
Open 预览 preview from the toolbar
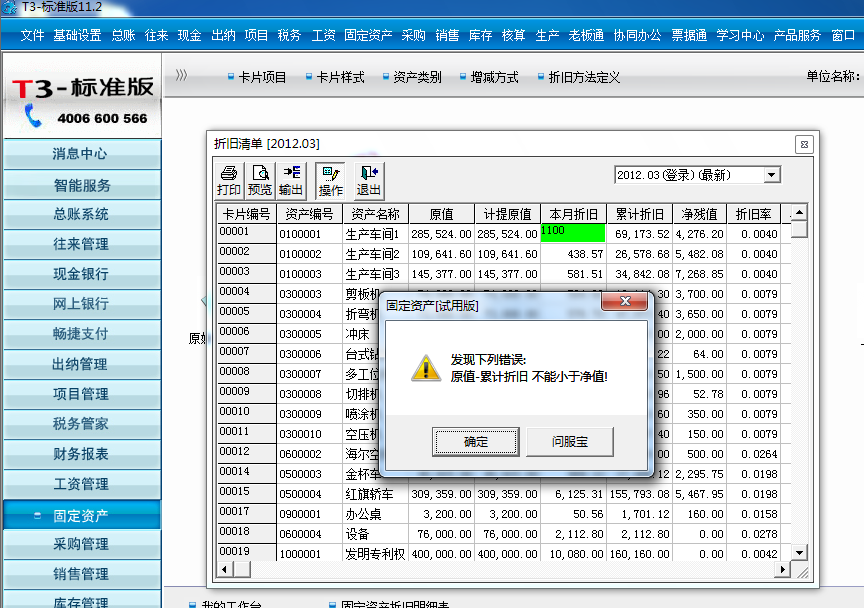[x=260, y=181]
